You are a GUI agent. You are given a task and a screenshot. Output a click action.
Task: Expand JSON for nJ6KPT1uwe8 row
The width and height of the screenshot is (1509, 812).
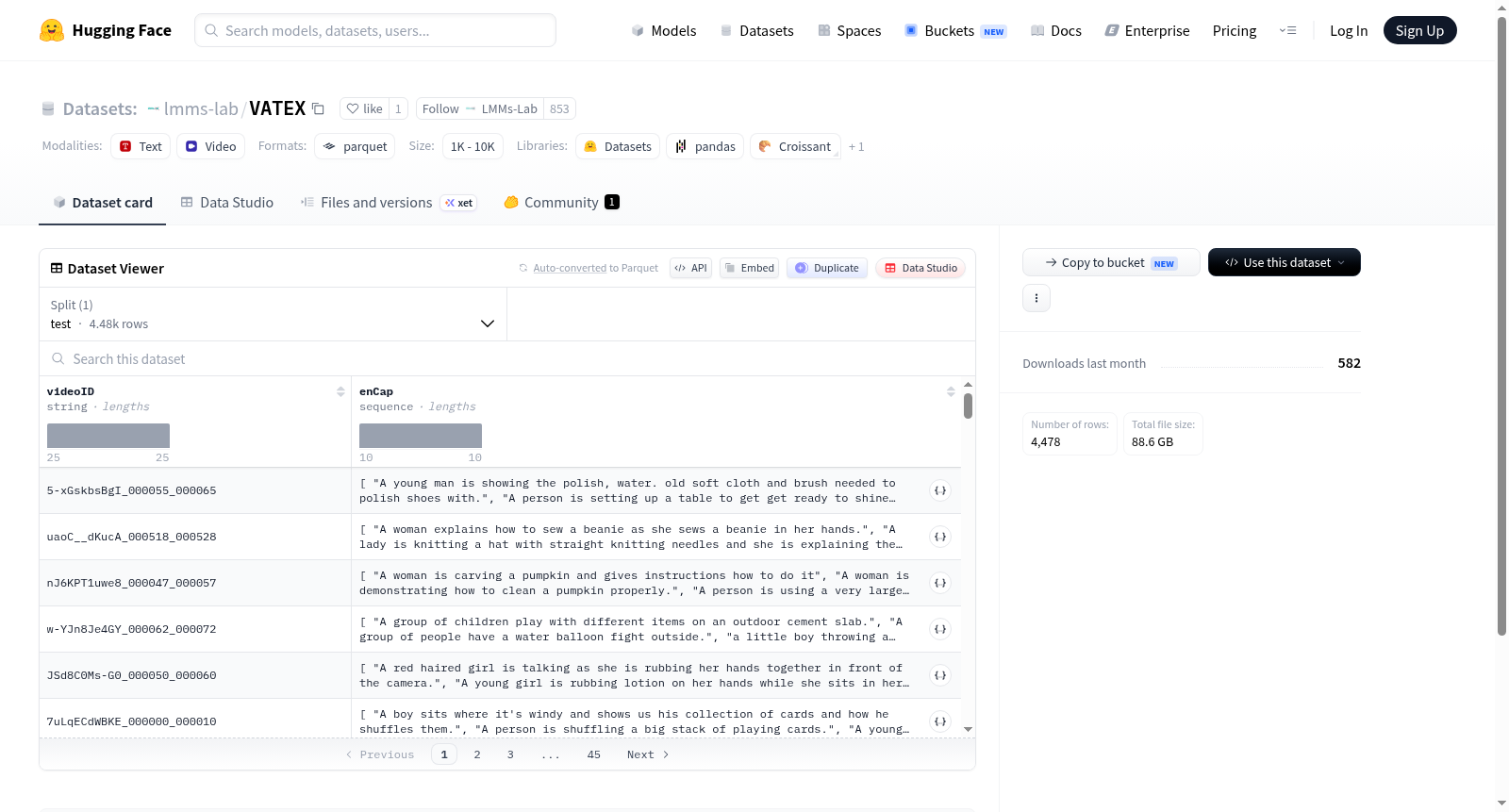(x=940, y=583)
